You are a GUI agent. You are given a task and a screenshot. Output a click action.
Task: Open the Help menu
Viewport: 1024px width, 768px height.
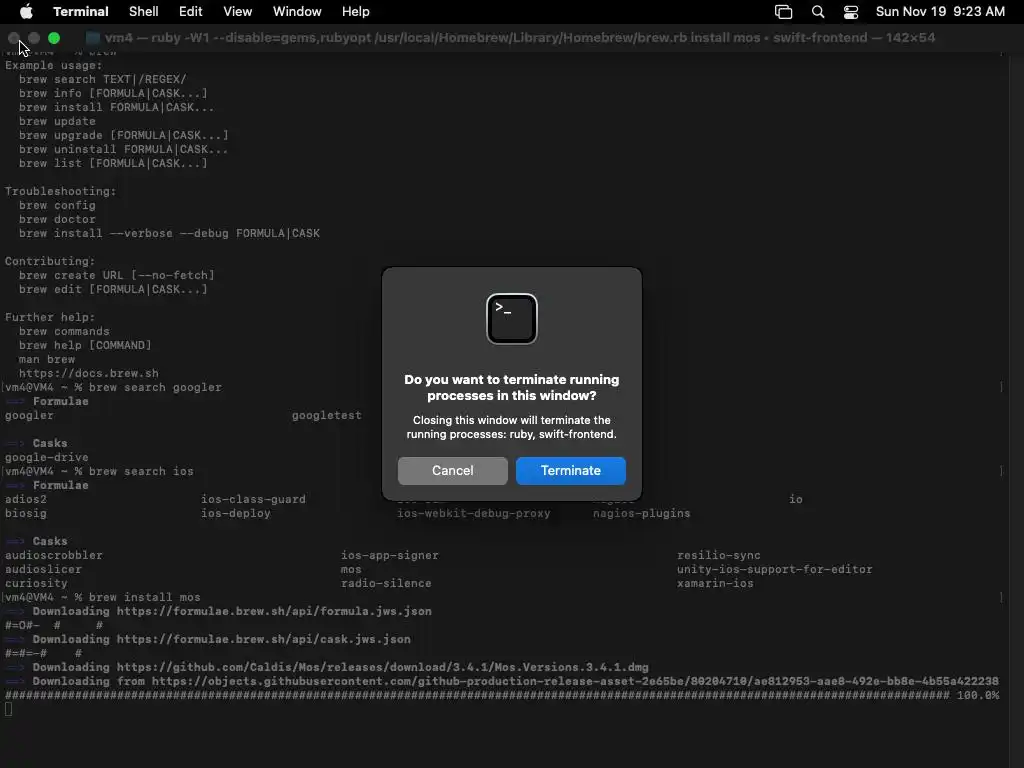click(356, 12)
